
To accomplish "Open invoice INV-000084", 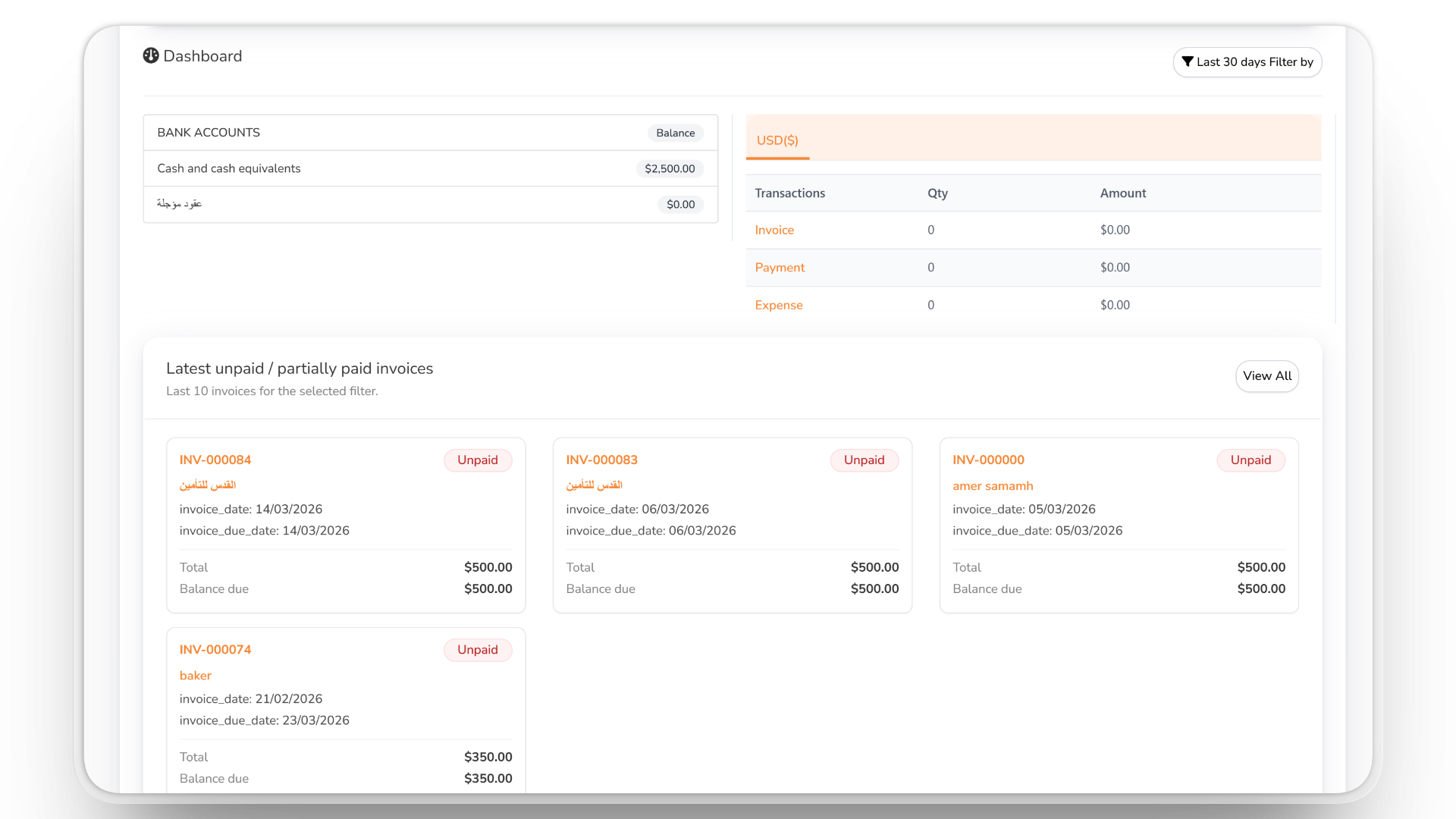I will 215,460.
